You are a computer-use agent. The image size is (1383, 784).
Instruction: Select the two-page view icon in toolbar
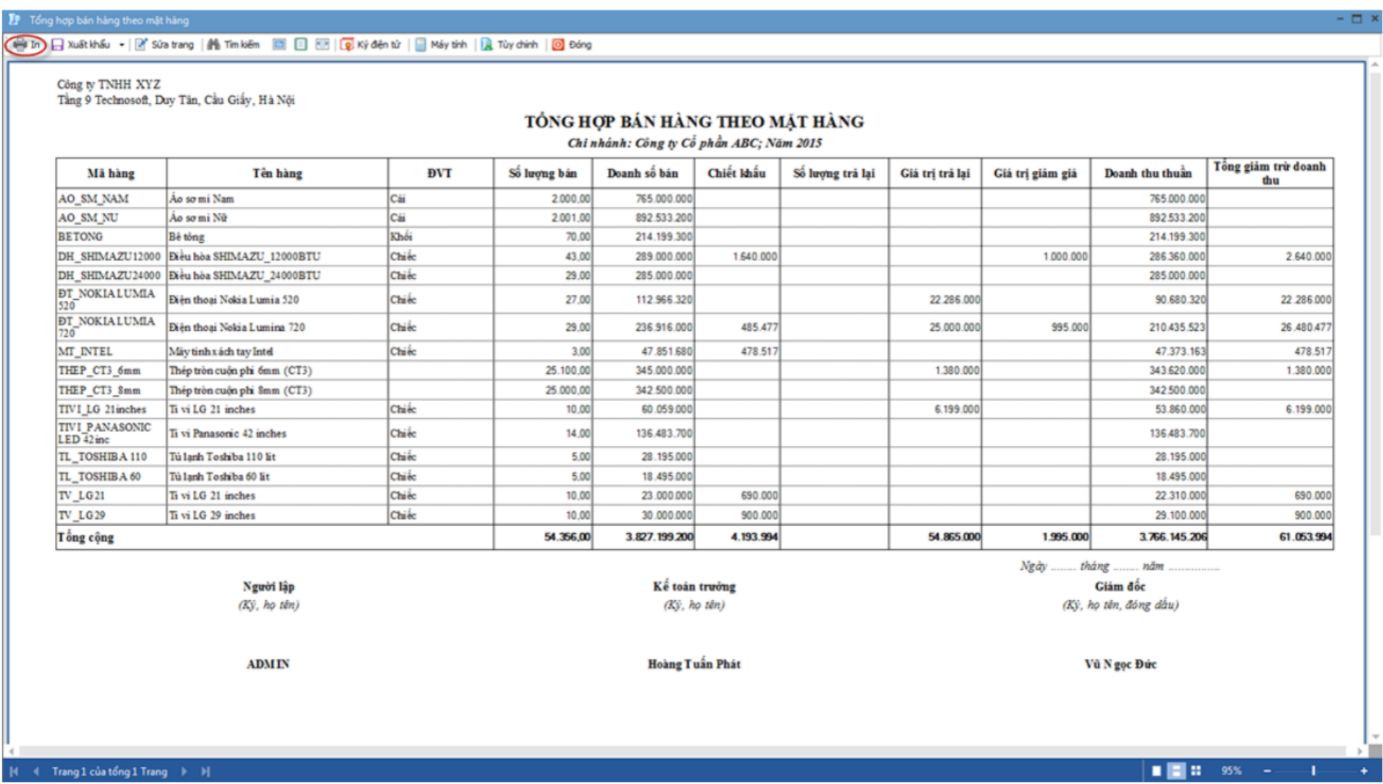[321, 45]
